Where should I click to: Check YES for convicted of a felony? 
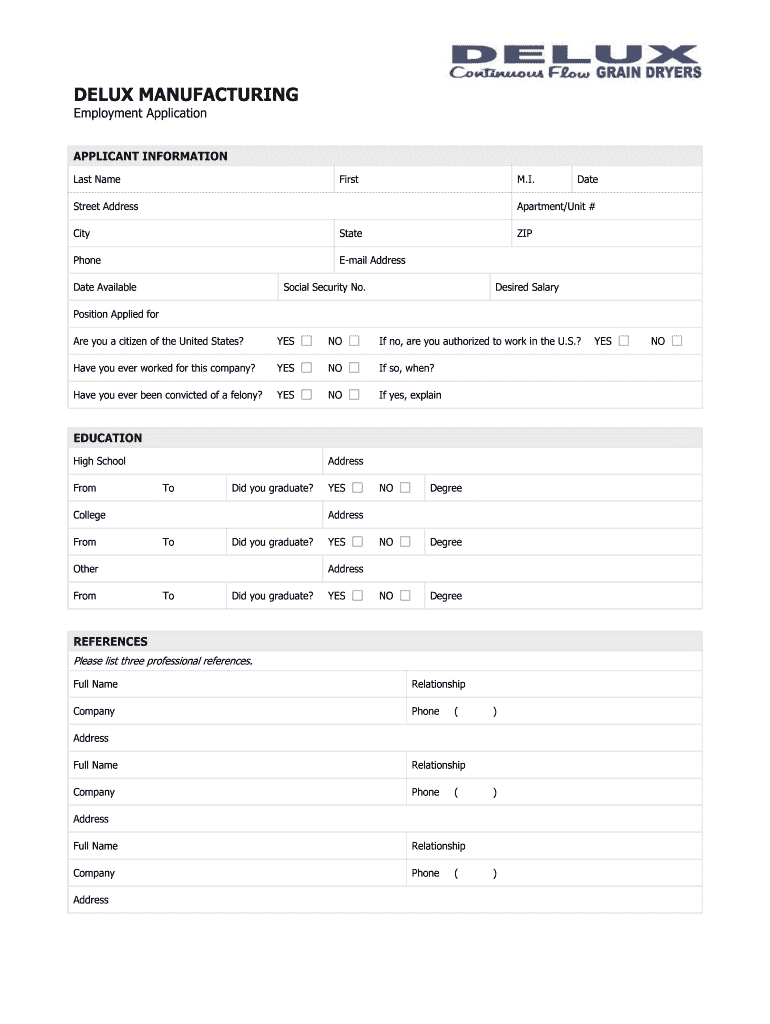307,395
